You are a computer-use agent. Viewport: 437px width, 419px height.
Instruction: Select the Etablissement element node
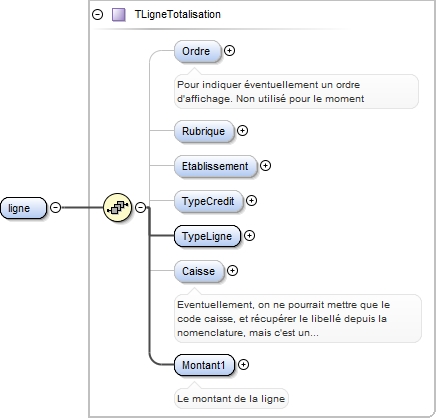point(216,166)
